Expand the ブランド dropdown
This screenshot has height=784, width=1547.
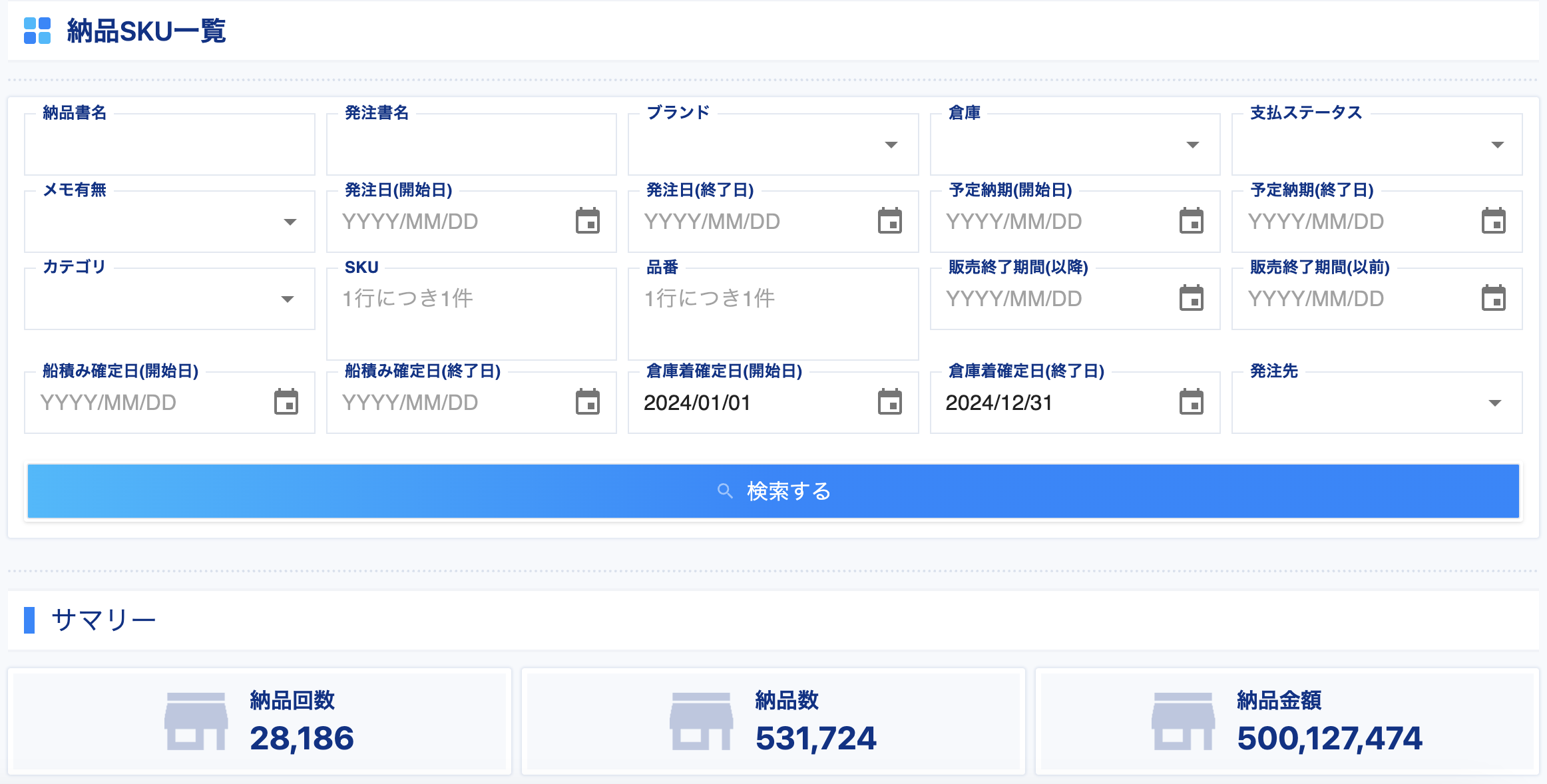pos(891,145)
